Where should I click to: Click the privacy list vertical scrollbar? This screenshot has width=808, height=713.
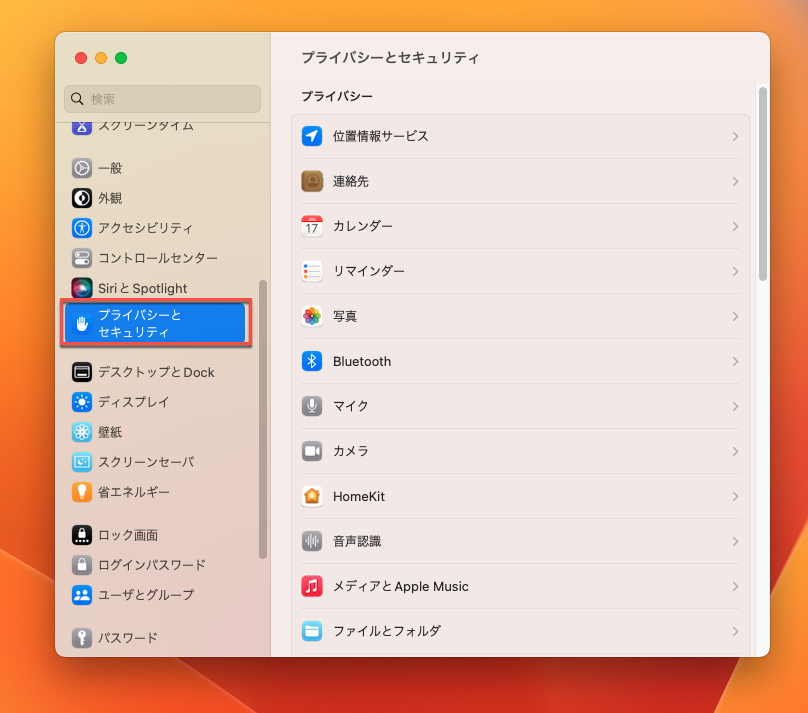pos(763,180)
